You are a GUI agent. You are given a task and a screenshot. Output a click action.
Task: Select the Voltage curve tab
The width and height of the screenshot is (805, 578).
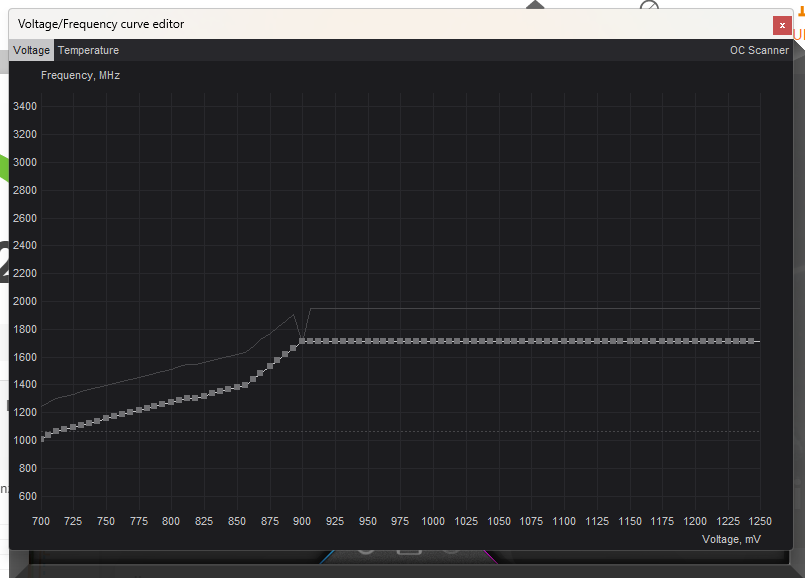tap(30, 50)
